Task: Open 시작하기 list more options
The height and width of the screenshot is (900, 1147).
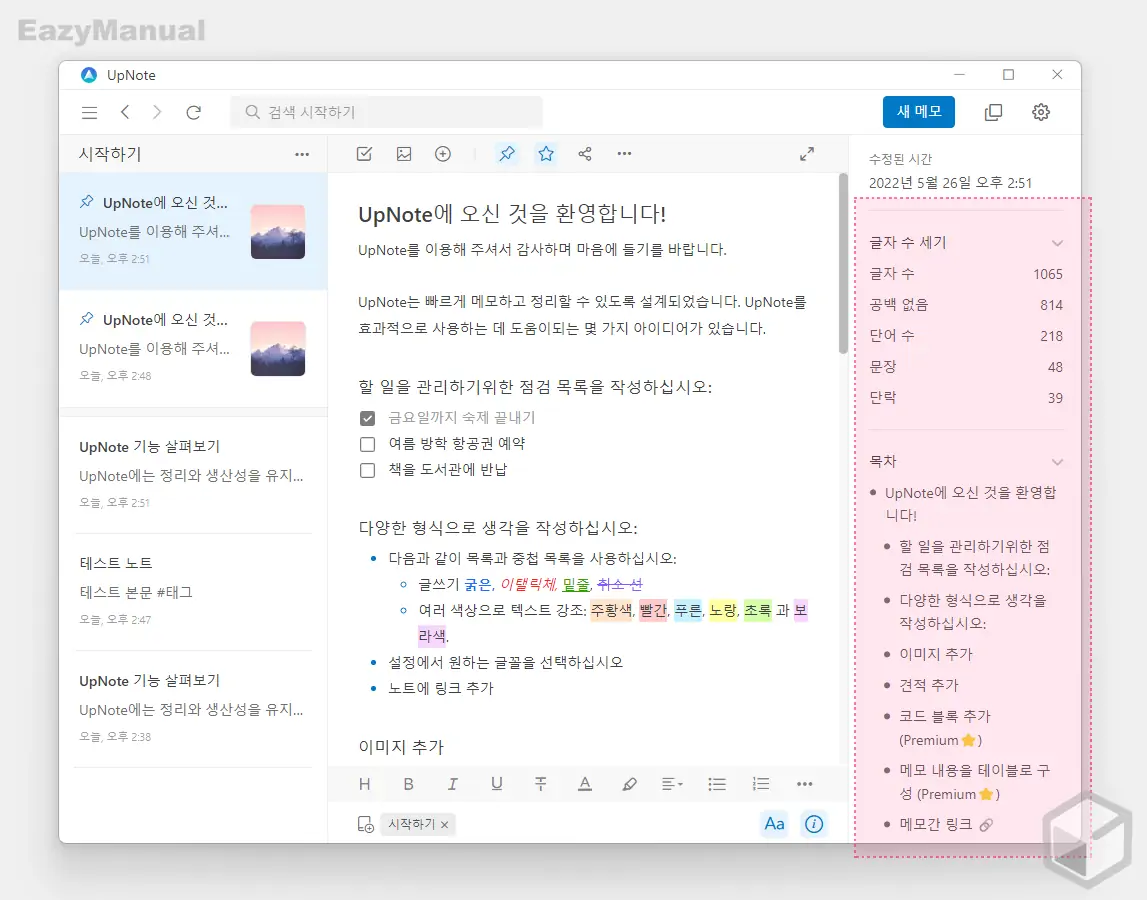Action: coord(302,154)
